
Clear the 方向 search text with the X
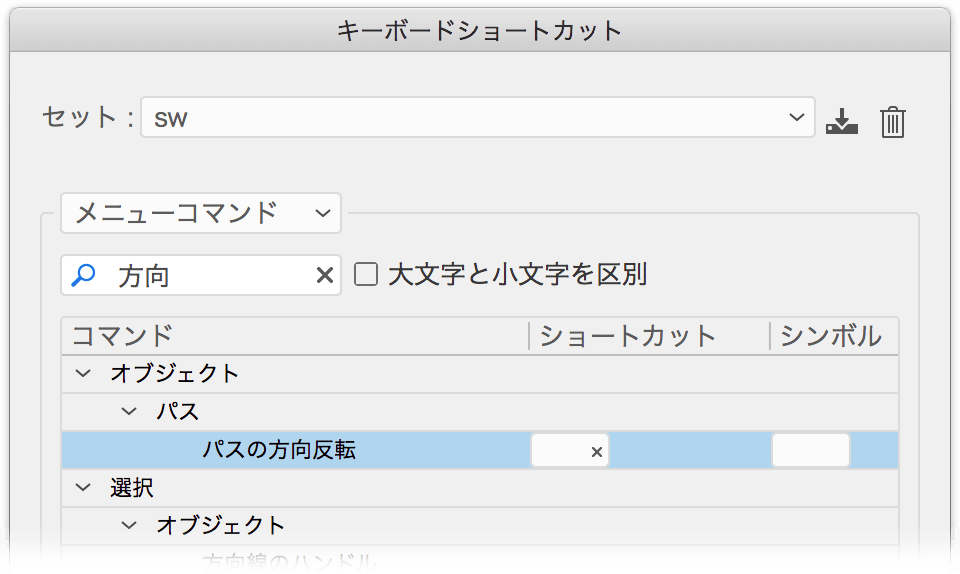pos(324,275)
